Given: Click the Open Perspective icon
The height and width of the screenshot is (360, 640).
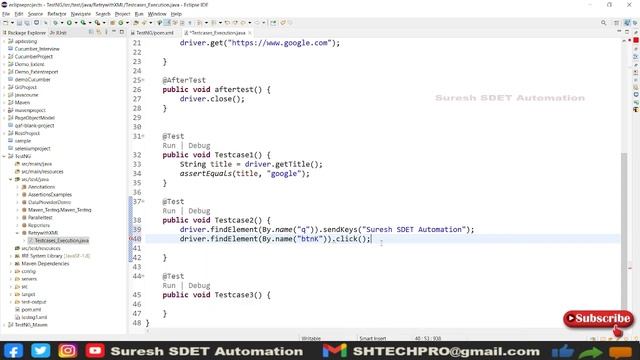Looking at the screenshot, I should 617,23.
